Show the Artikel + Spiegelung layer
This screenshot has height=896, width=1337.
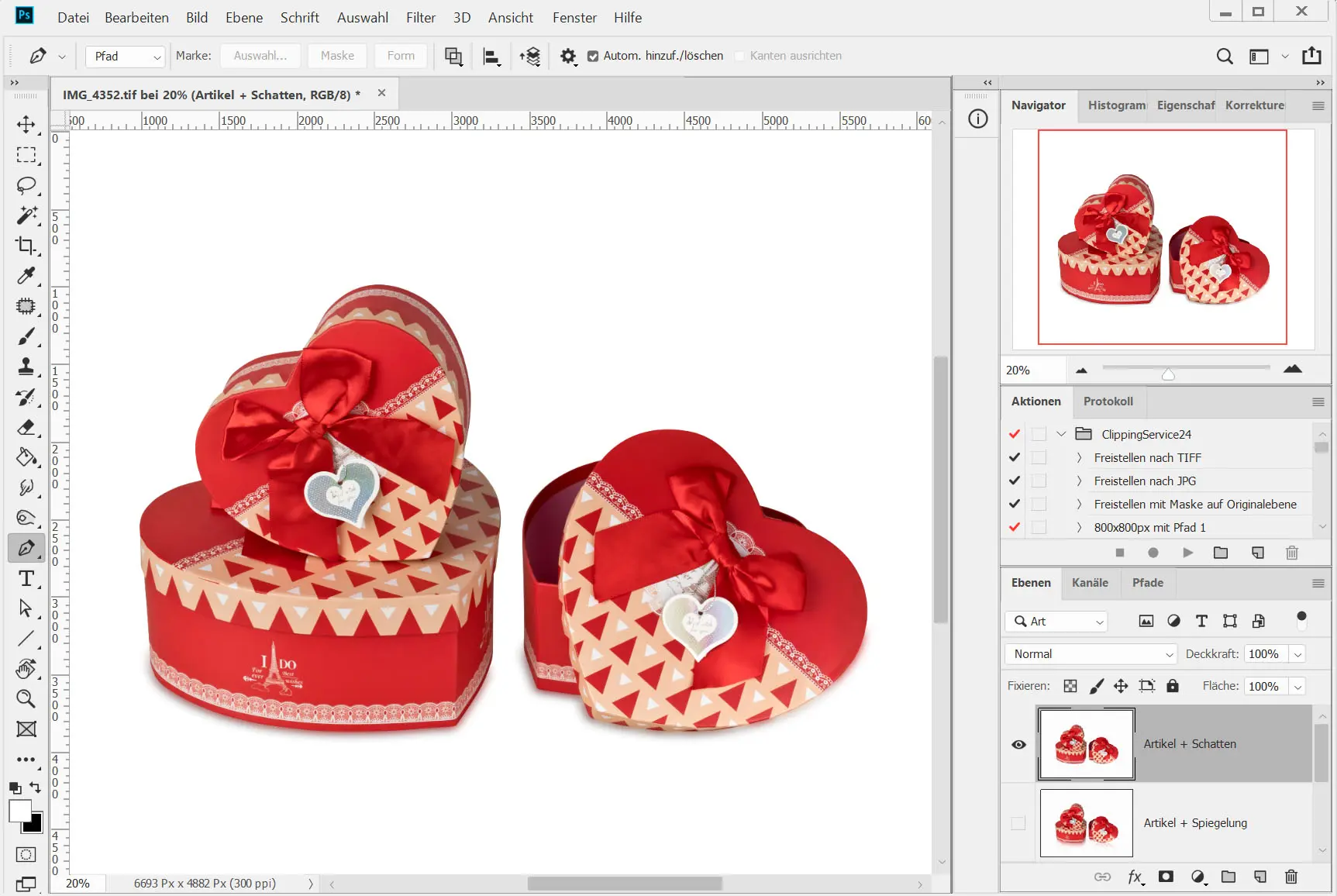[x=1018, y=823]
